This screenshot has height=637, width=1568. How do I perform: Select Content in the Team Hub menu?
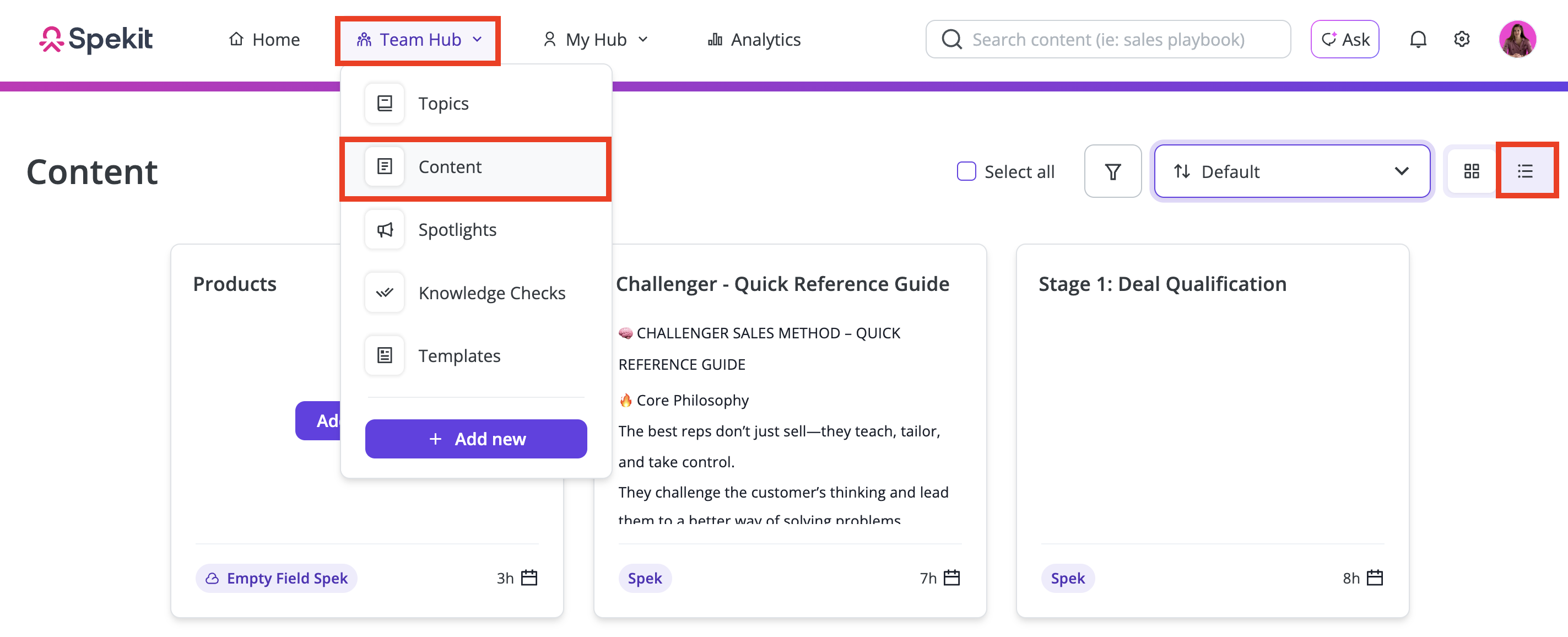click(x=476, y=167)
